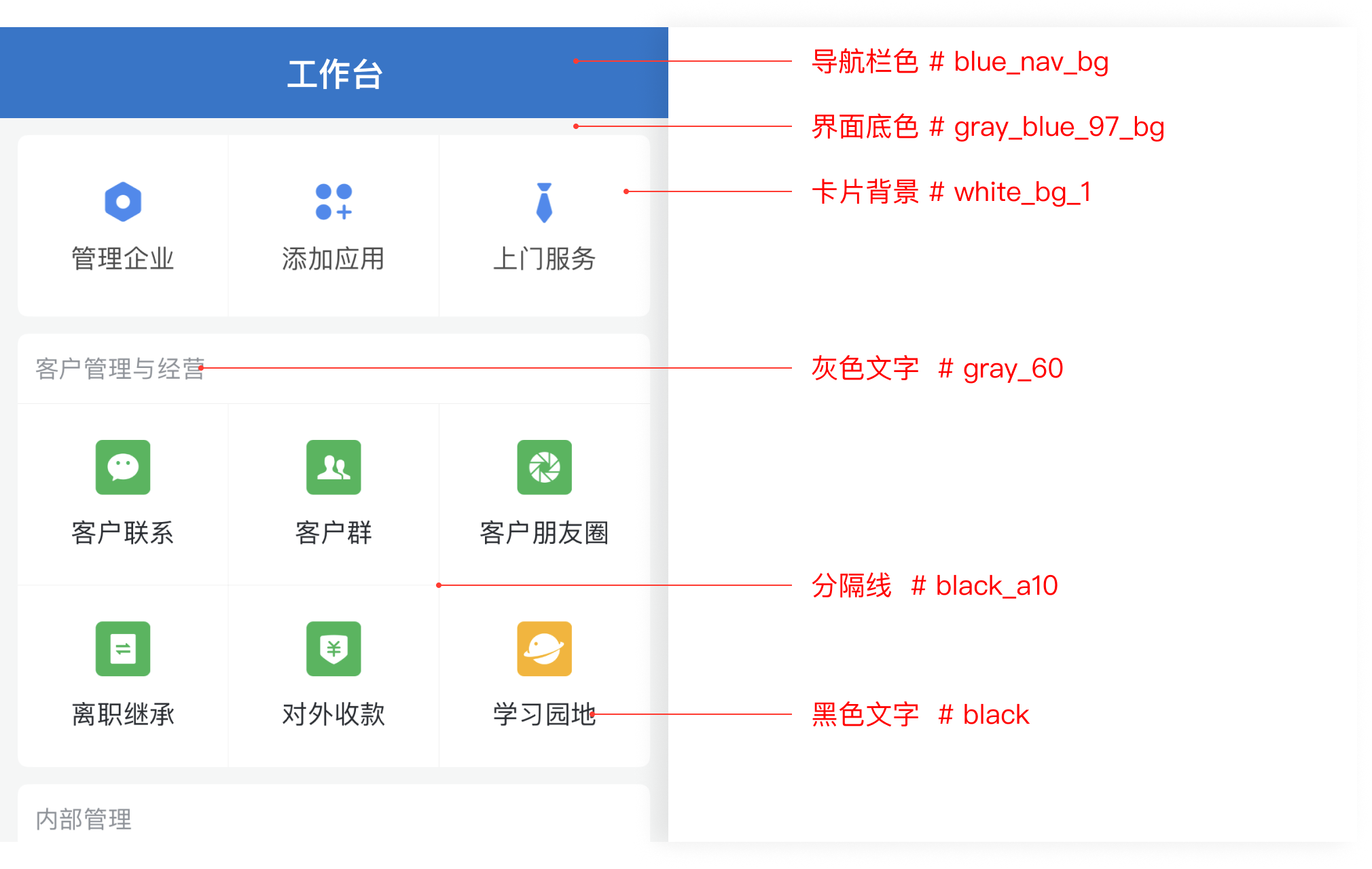Image resolution: width=1372 pixels, height=869 pixels.
Task: Select 客户管理与经营 section header
Action: pos(120,369)
